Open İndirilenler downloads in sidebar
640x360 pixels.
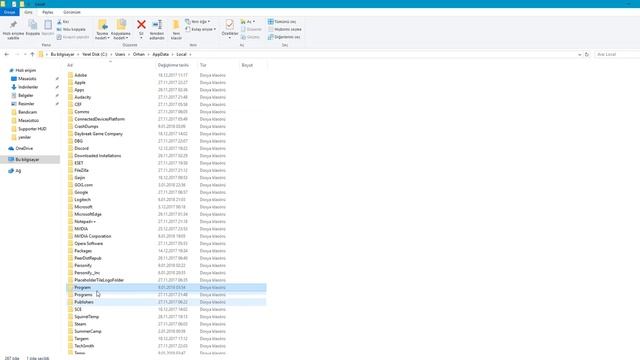click(28, 87)
